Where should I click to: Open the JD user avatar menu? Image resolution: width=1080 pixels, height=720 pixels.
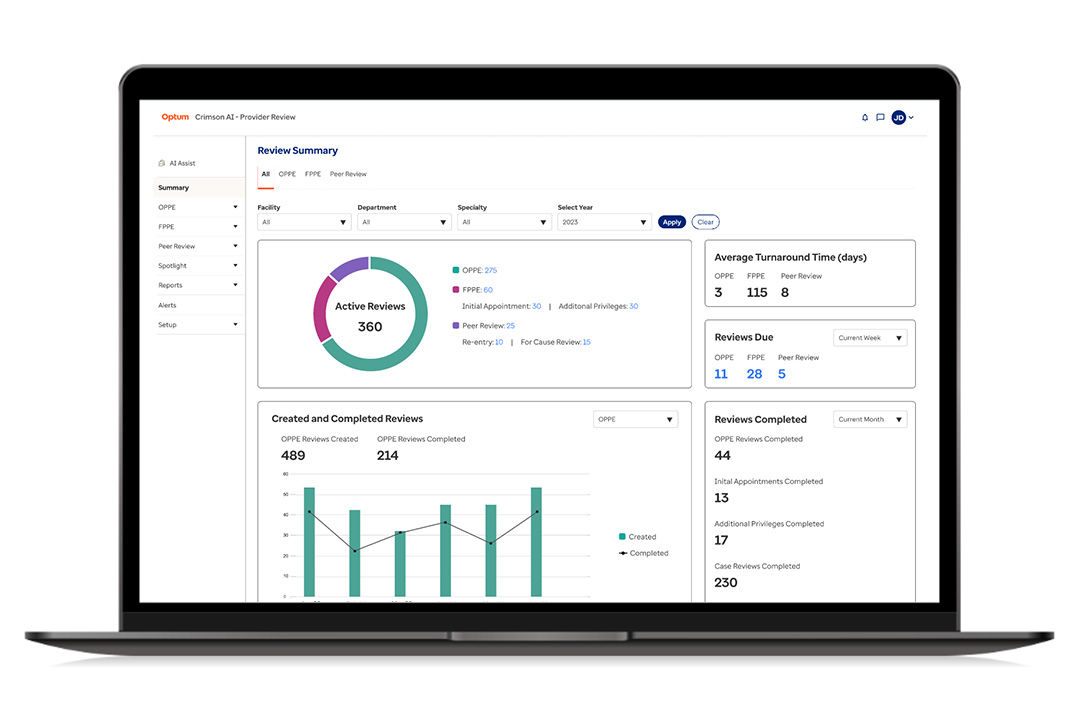coord(902,118)
